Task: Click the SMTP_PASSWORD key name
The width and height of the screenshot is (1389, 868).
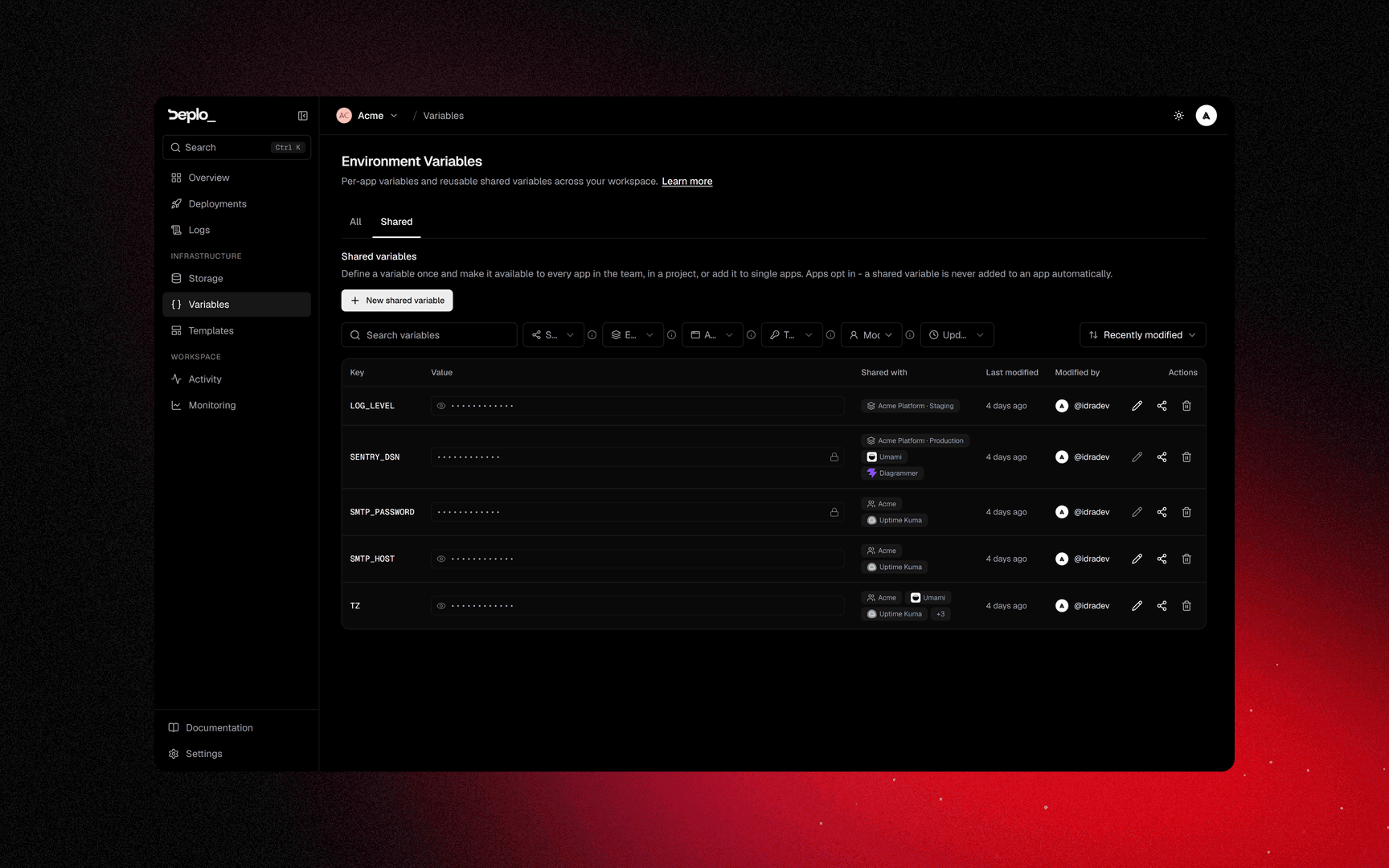Action: point(382,512)
